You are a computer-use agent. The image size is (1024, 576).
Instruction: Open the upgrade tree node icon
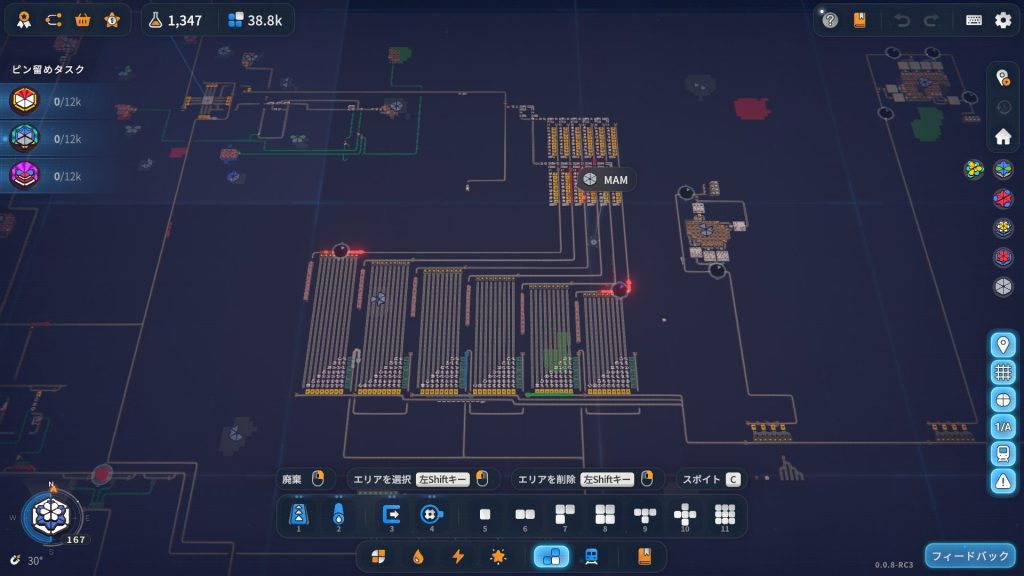point(53,20)
